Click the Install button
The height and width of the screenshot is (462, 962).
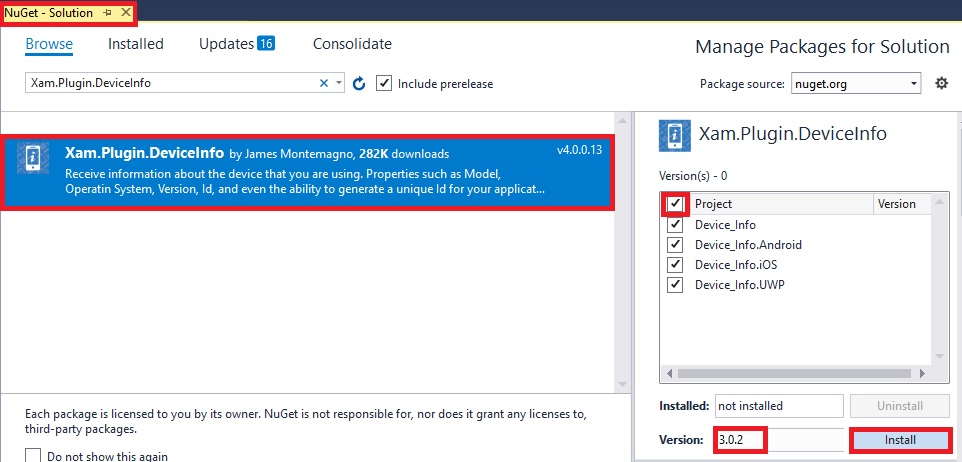click(x=900, y=440)
